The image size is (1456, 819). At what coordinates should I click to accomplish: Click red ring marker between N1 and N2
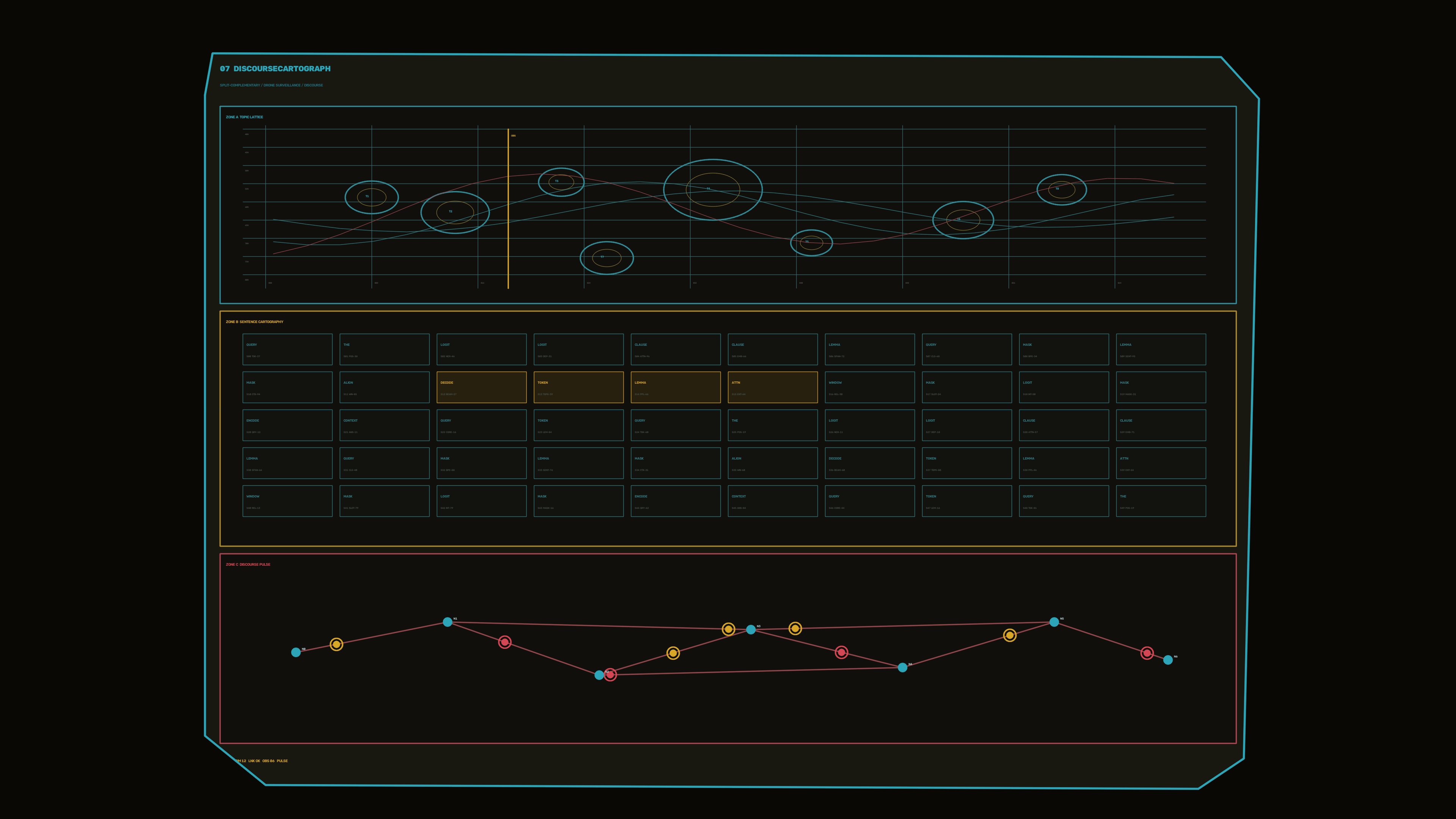point(505,642)
